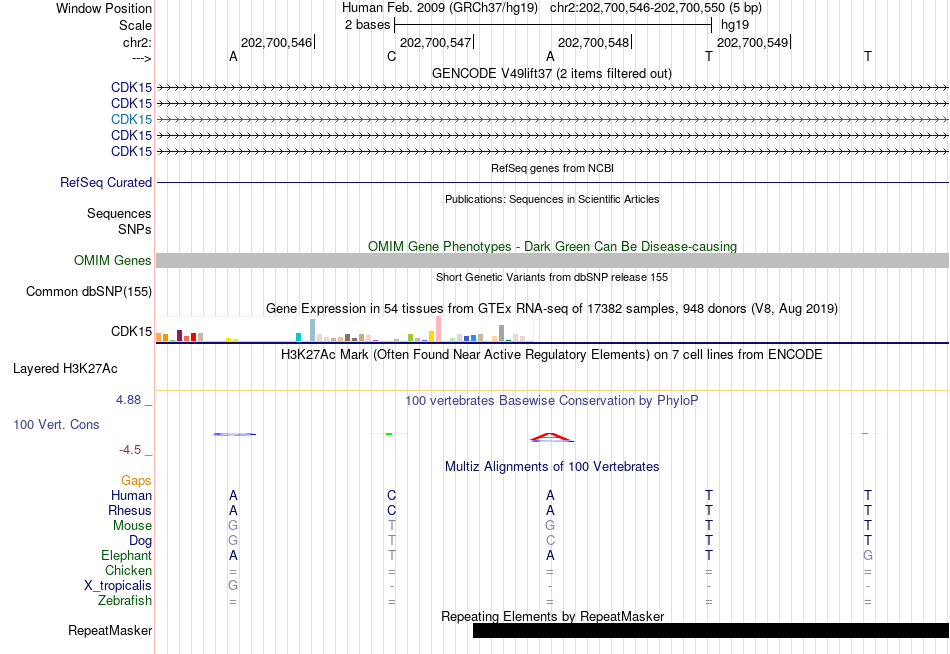The image size is (950, 654).
Task: Select the Mouse species row label
Action: click(x=132, y=526)
